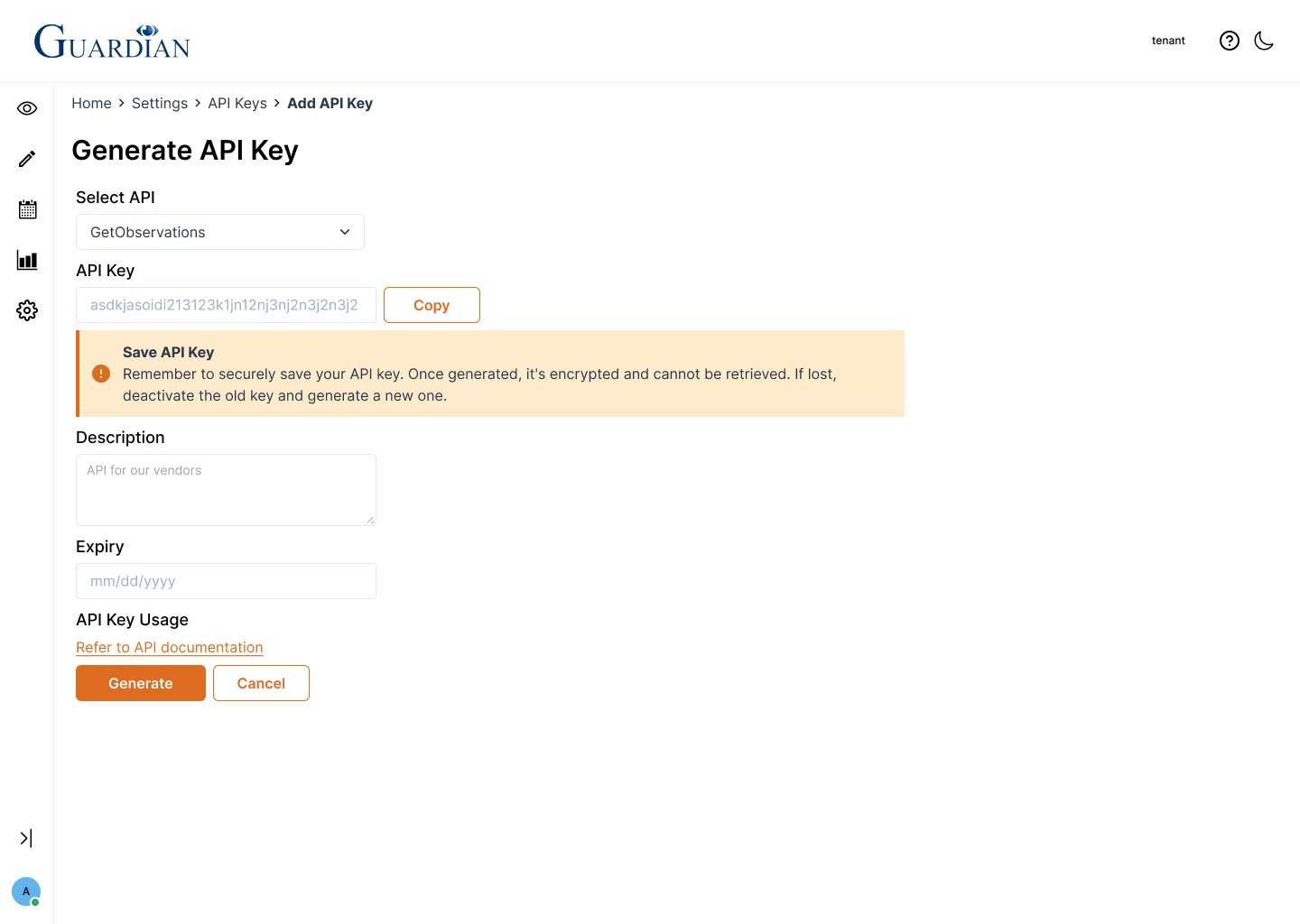Click the Generate button
1300x924 pixels.
click(141, 683)
